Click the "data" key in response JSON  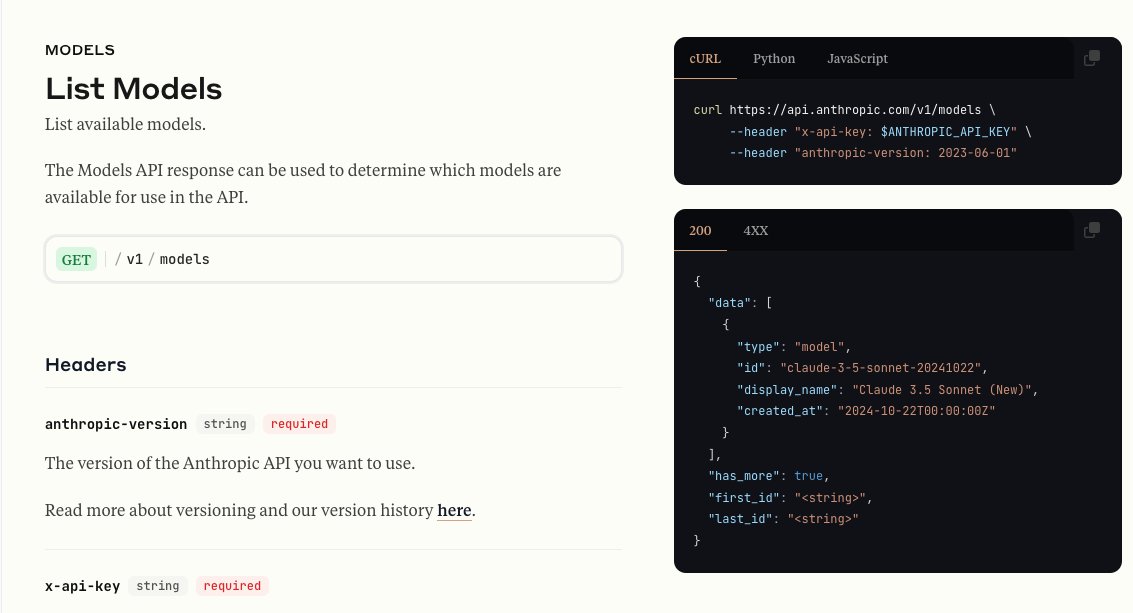click(729, 303)
